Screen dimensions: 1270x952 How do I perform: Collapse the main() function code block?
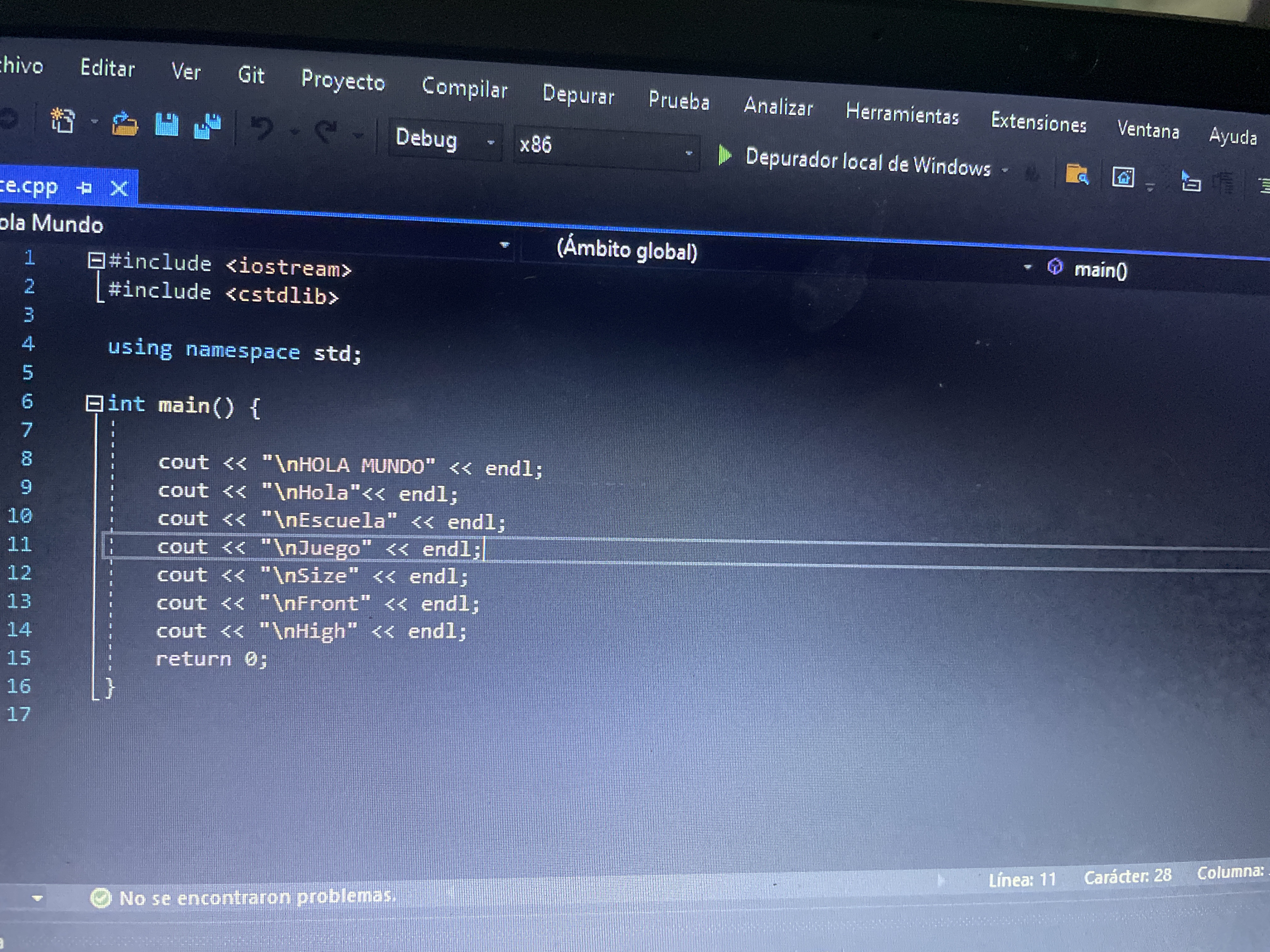tap(94, 403)
